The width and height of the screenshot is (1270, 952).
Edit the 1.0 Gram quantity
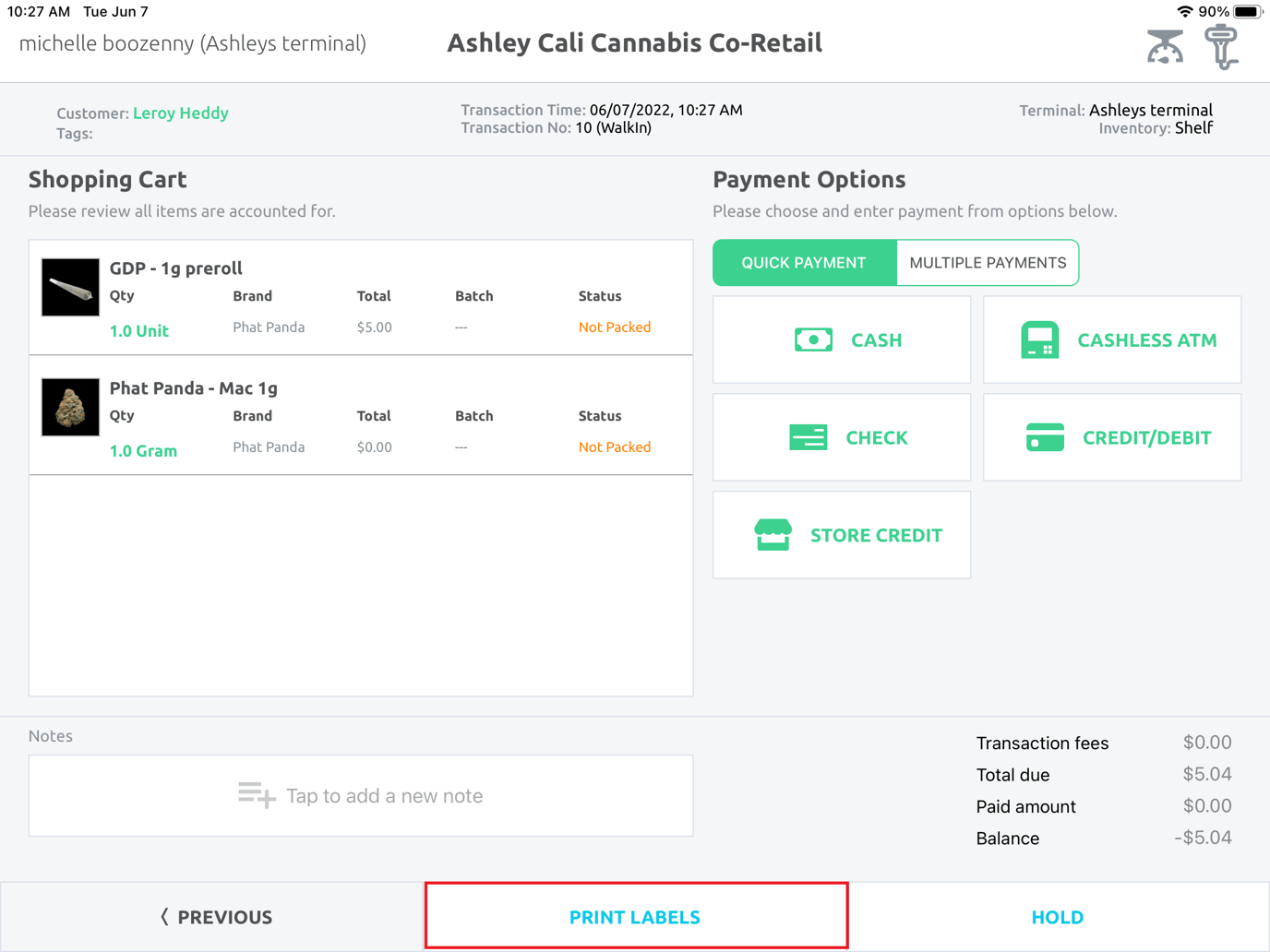pos(143,451)
